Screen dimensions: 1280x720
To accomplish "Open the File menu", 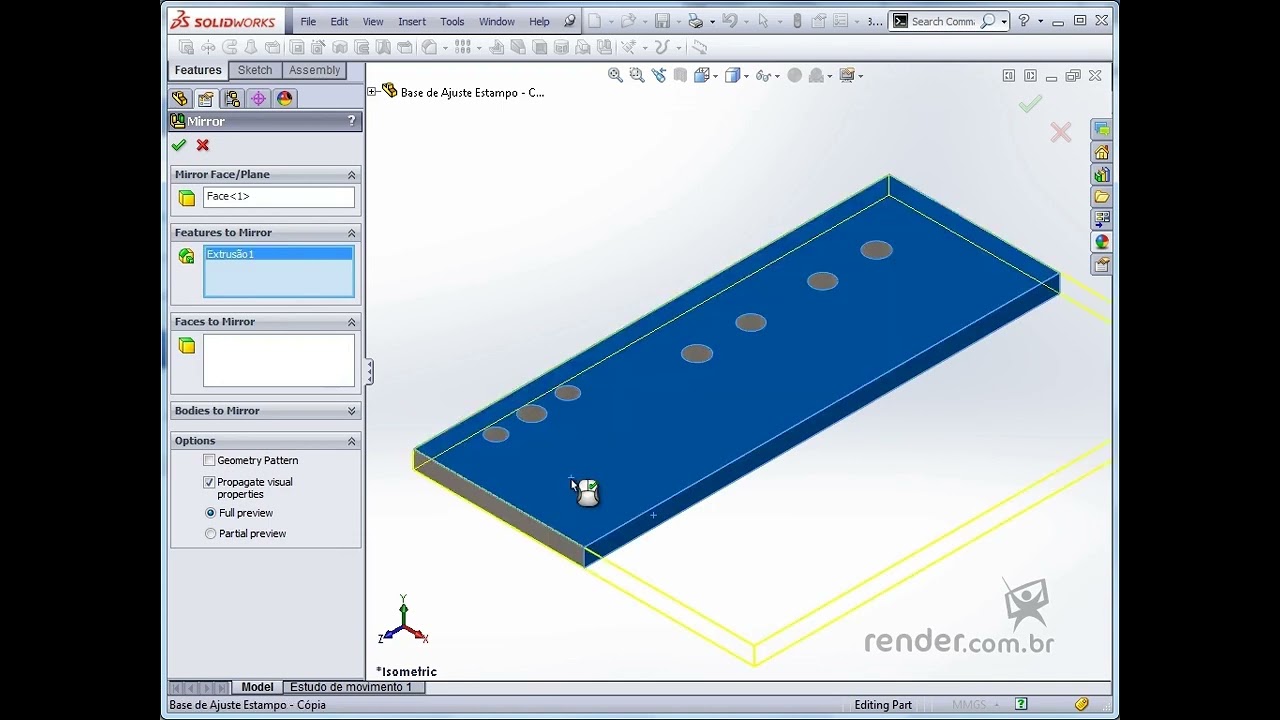I will [308, 21].
